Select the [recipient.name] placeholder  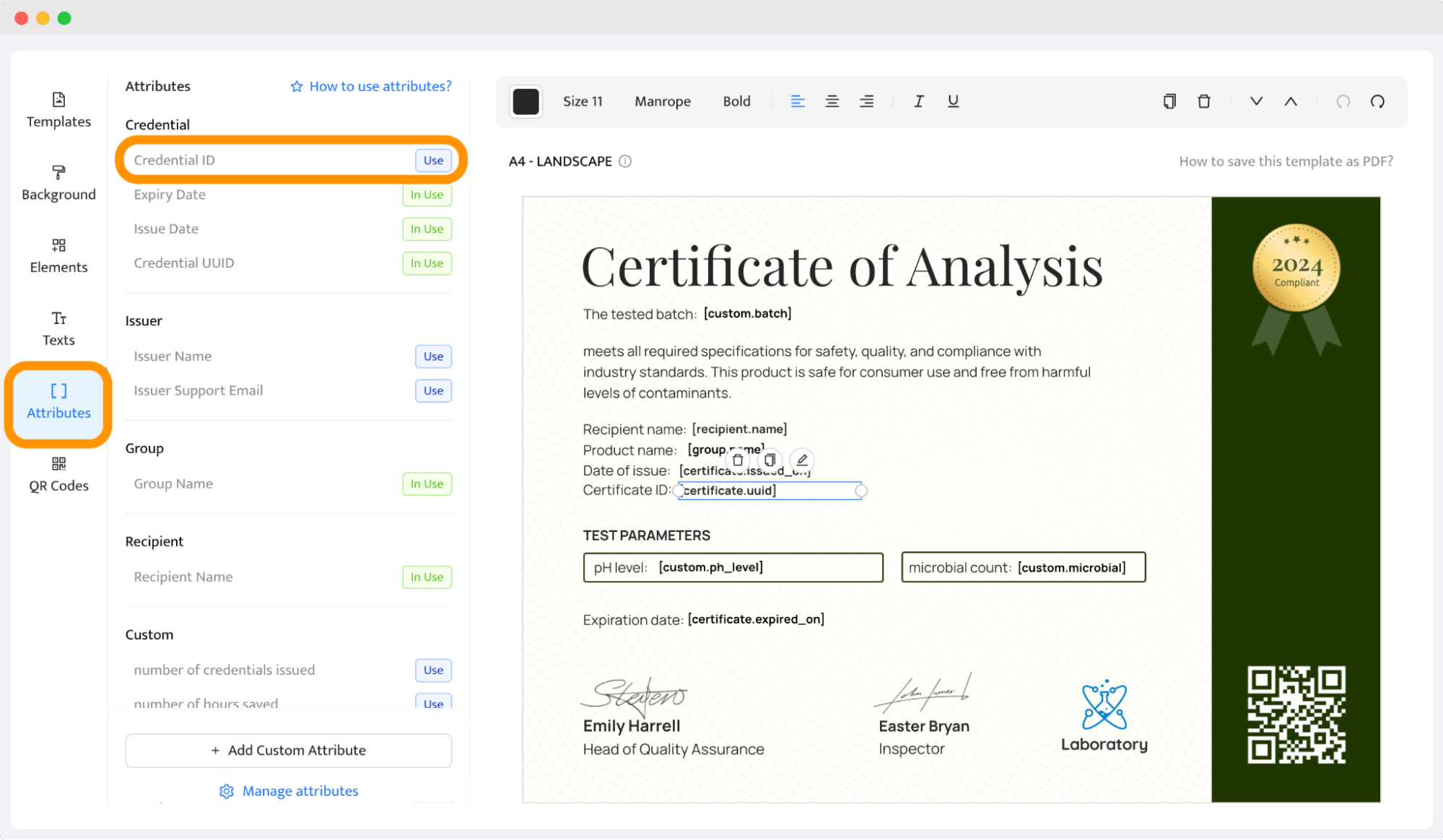click(x=739, y=429)
